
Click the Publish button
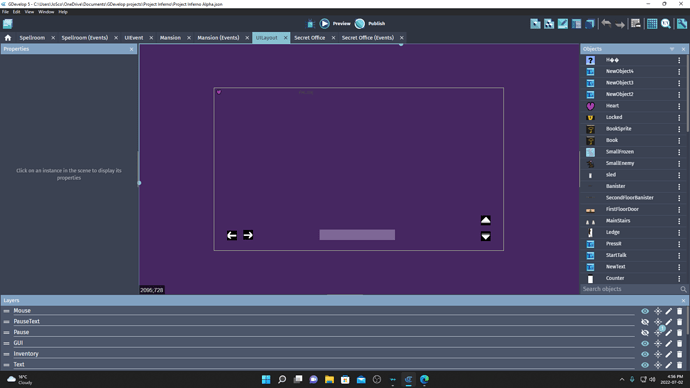point(370,23)
